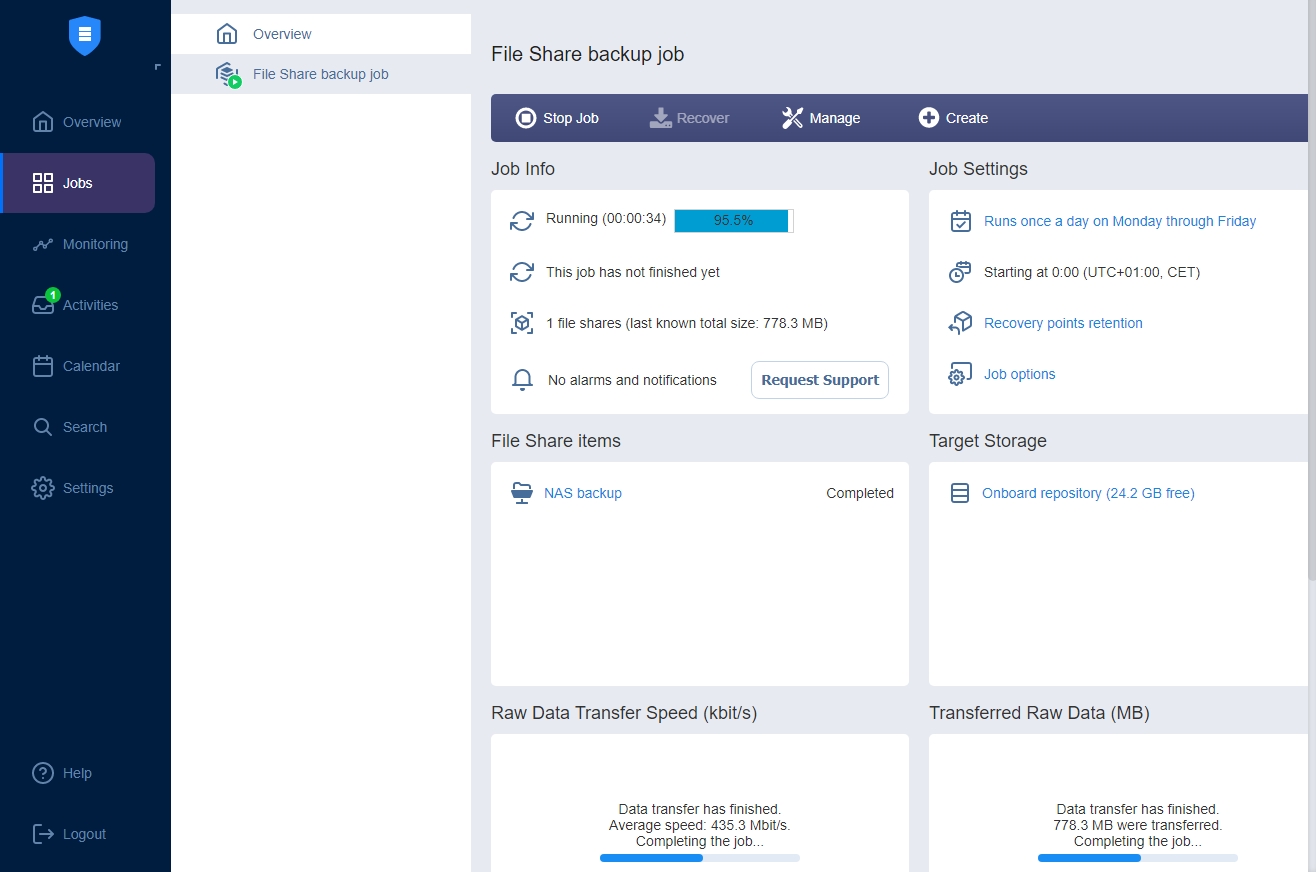
Task: Click Stop Job in the job toolbar
Action: point(556,117)
